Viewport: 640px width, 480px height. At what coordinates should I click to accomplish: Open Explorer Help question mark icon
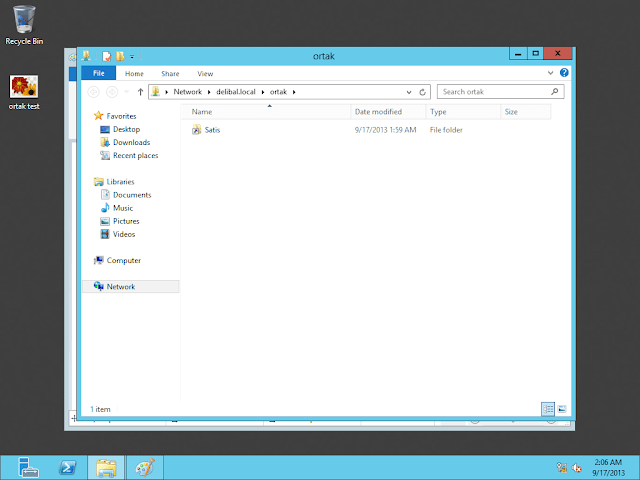[564, 73]
